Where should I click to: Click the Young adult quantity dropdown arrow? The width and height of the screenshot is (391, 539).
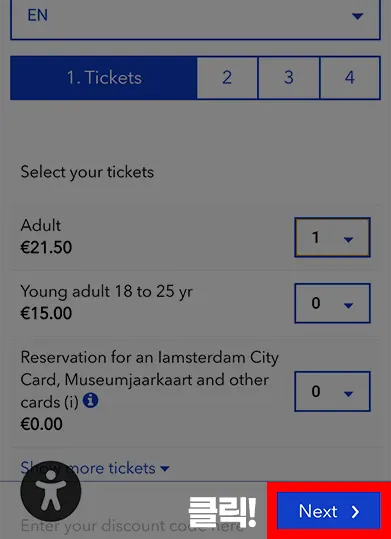(x=348, y=305)
